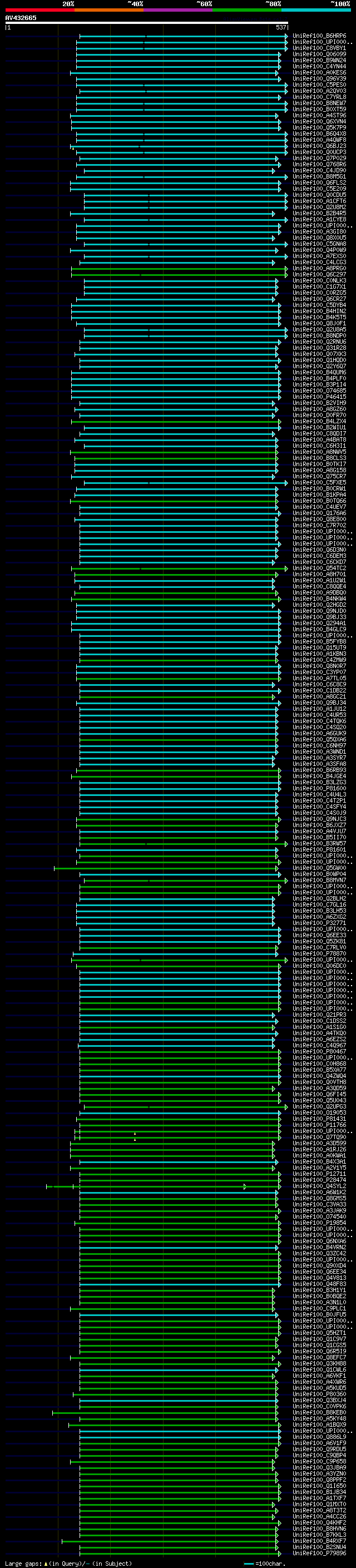This screenshot has width=356, height=1568.
Task: View hit UniRef100_B7KKL3
Action: 319,1535
